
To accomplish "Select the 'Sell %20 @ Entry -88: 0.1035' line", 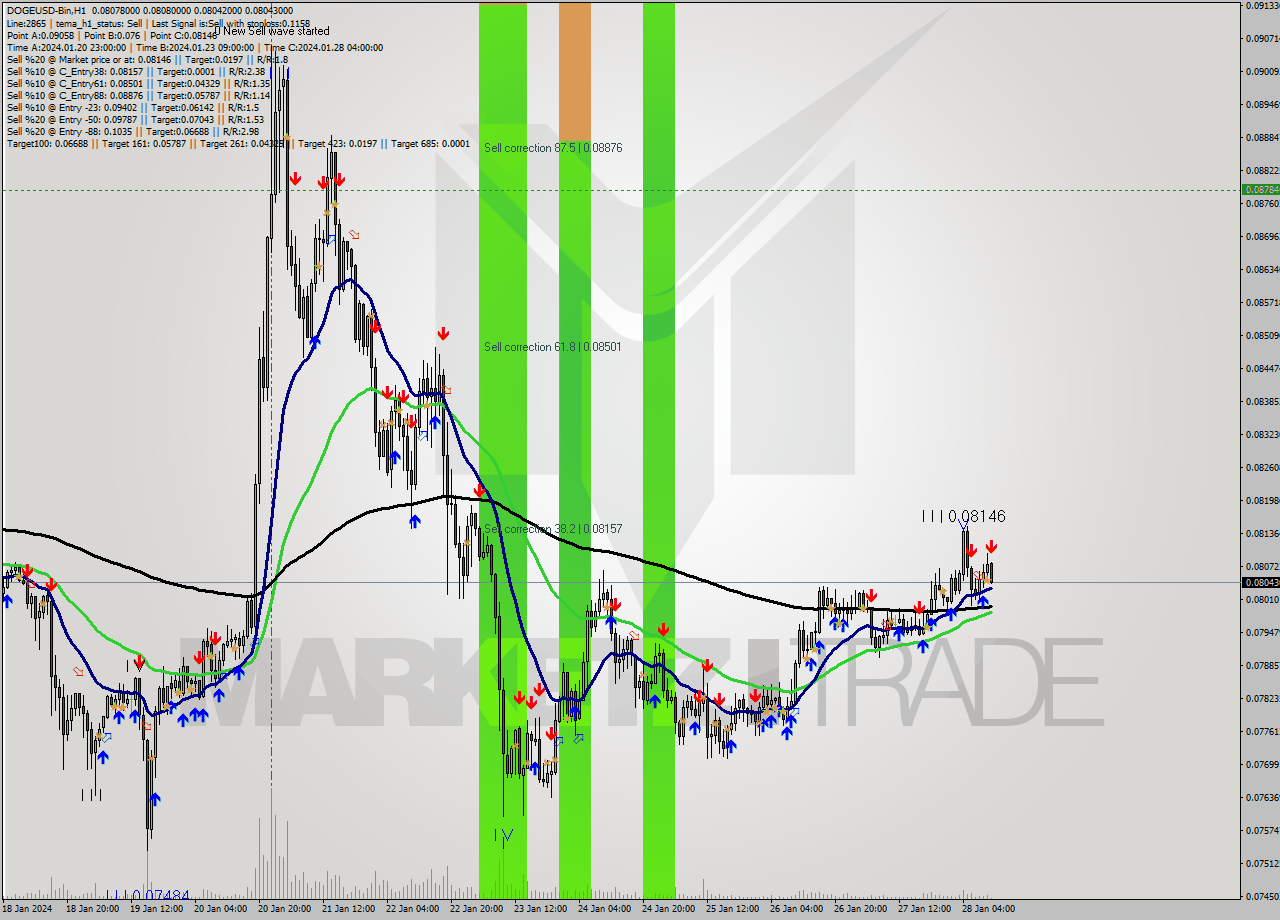I will (133, 131).
